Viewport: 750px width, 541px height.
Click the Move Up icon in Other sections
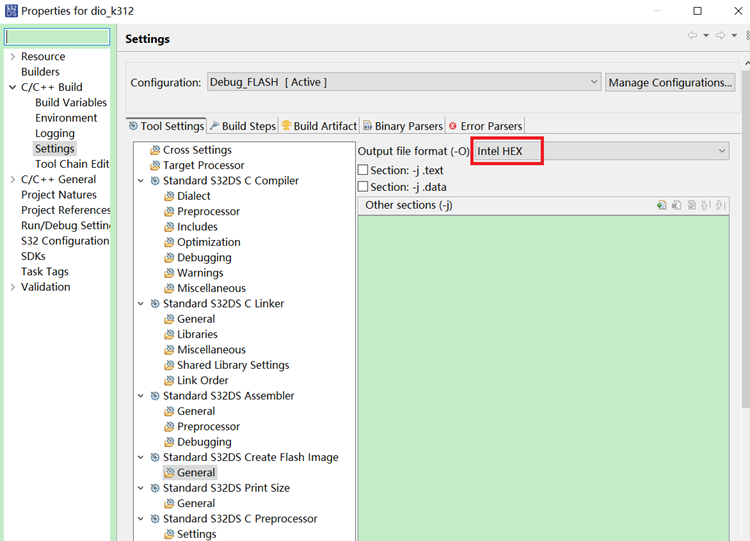[x=706, y=205]
